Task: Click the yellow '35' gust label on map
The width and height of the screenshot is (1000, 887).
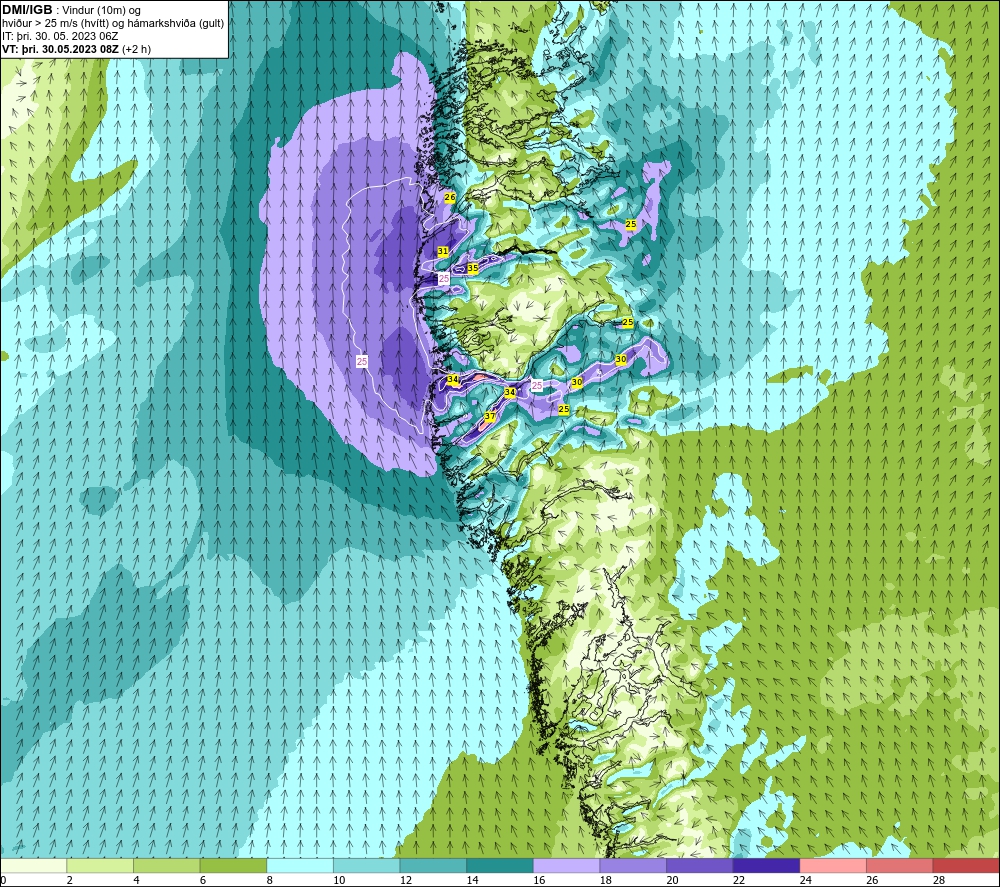Action: (473, 268)
